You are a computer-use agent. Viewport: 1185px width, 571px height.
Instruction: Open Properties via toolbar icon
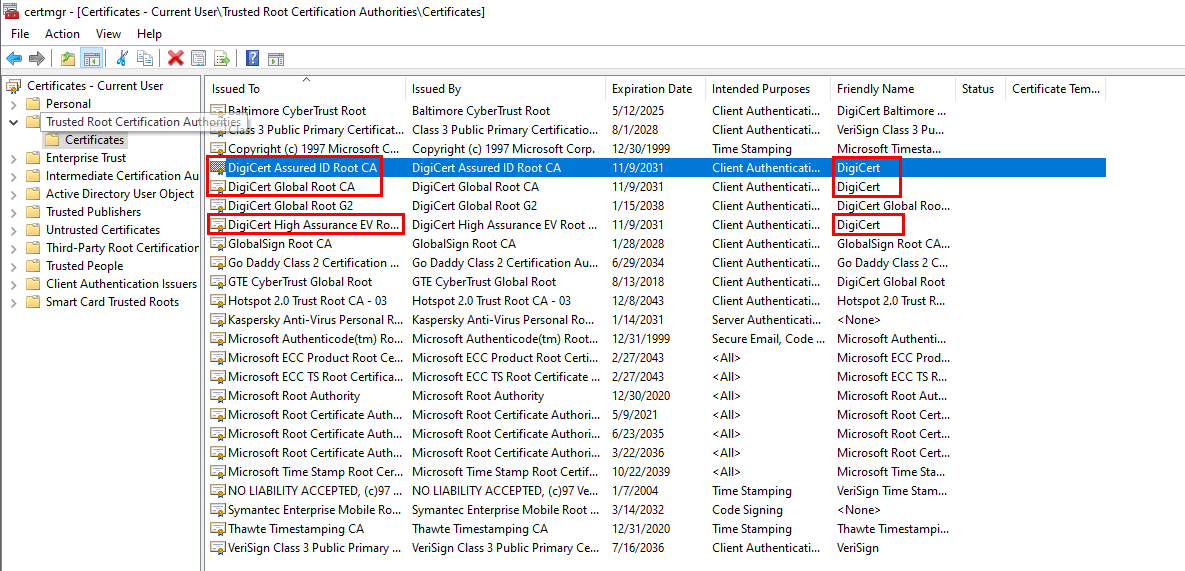pyautogui.click(x=198, y=58)
